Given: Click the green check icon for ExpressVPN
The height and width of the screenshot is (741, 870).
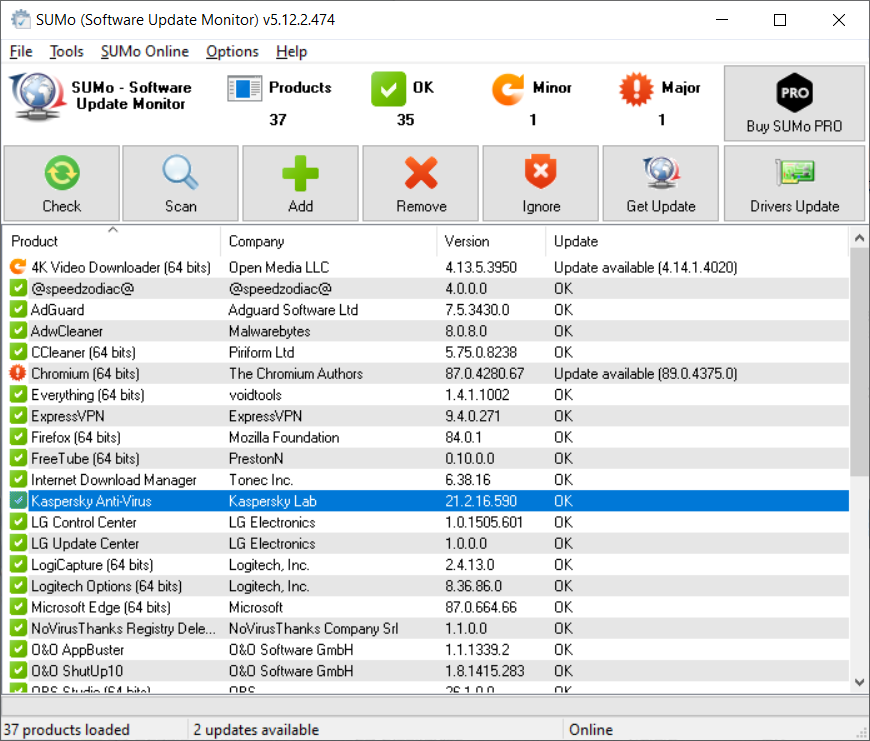Looking at the screenshot, I should click(18, 416).
